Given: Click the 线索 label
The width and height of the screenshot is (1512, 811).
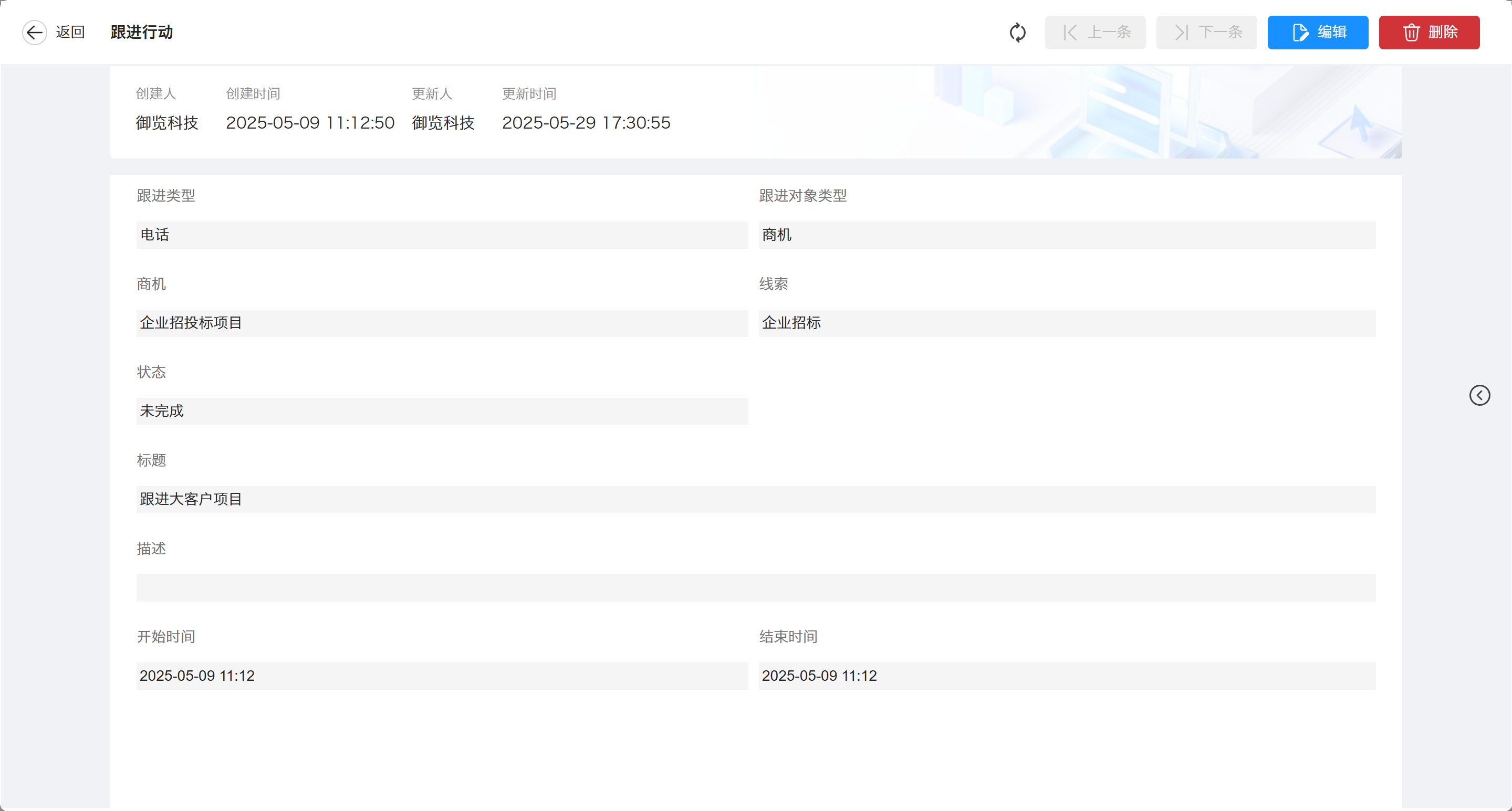Looking at the screenshot, I should click(774, 284).
